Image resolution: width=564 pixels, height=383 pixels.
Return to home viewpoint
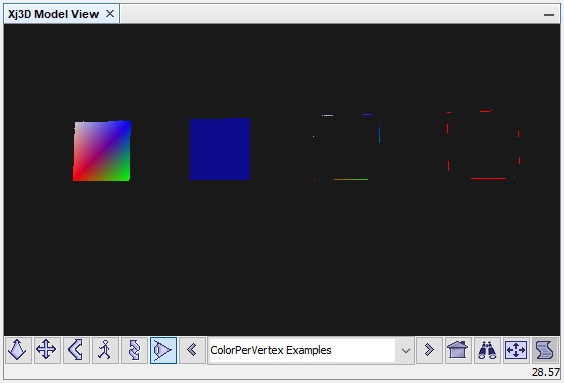point(458,350)
